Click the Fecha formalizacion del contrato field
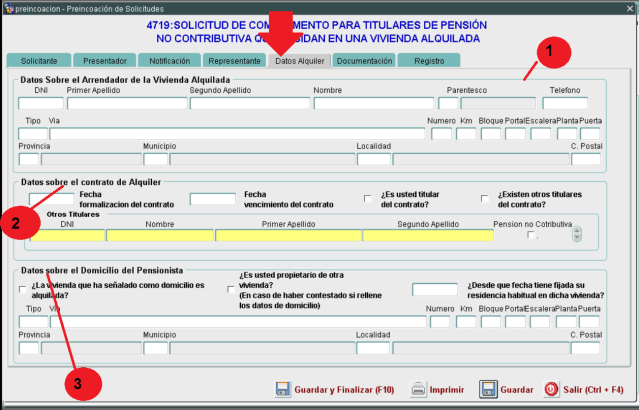Image resolution: width=639 pixels, height=410 pixels. click(52, 199)
